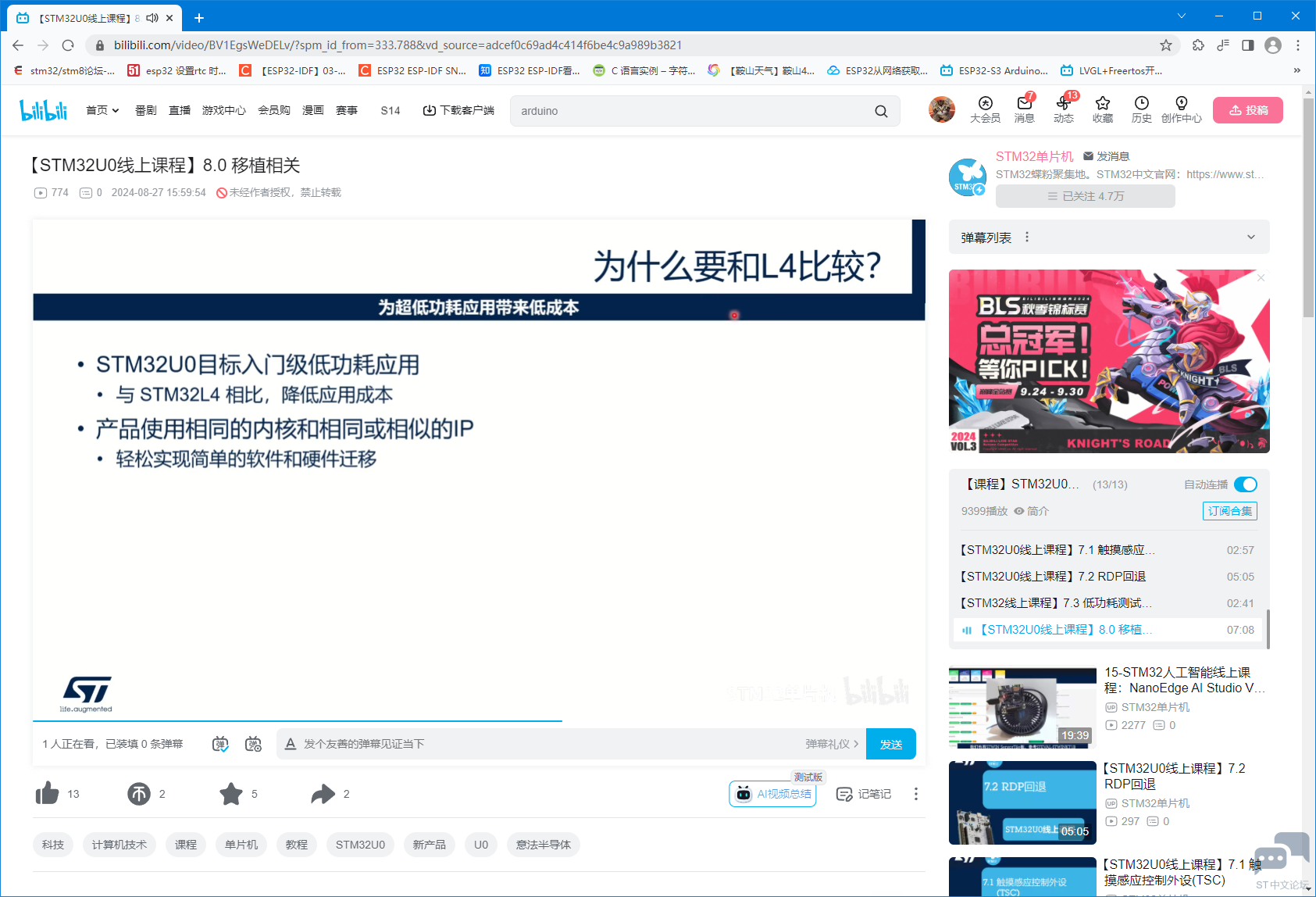Play 7.1 触摸感应 playlist item

[1106, 550]
